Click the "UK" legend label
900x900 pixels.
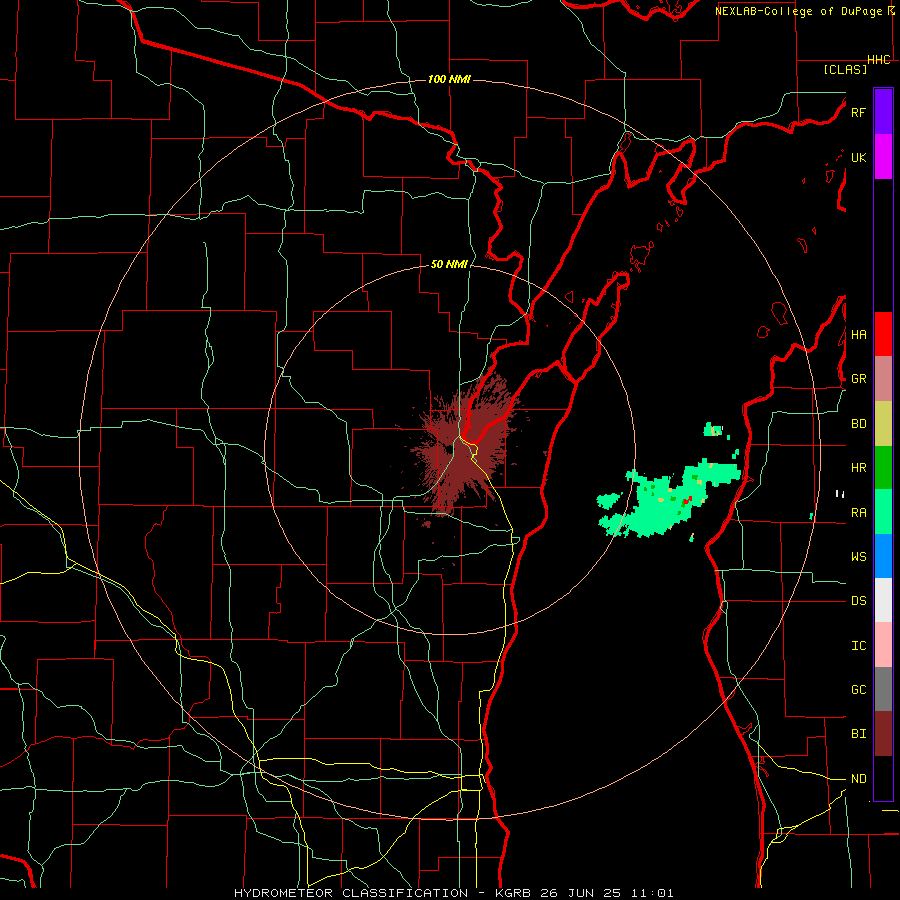(859, 157)
